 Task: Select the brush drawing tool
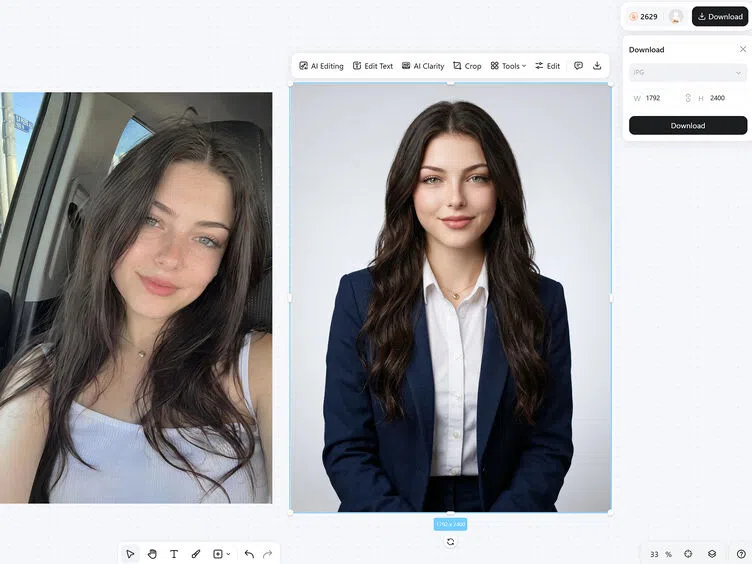point(196,554)
